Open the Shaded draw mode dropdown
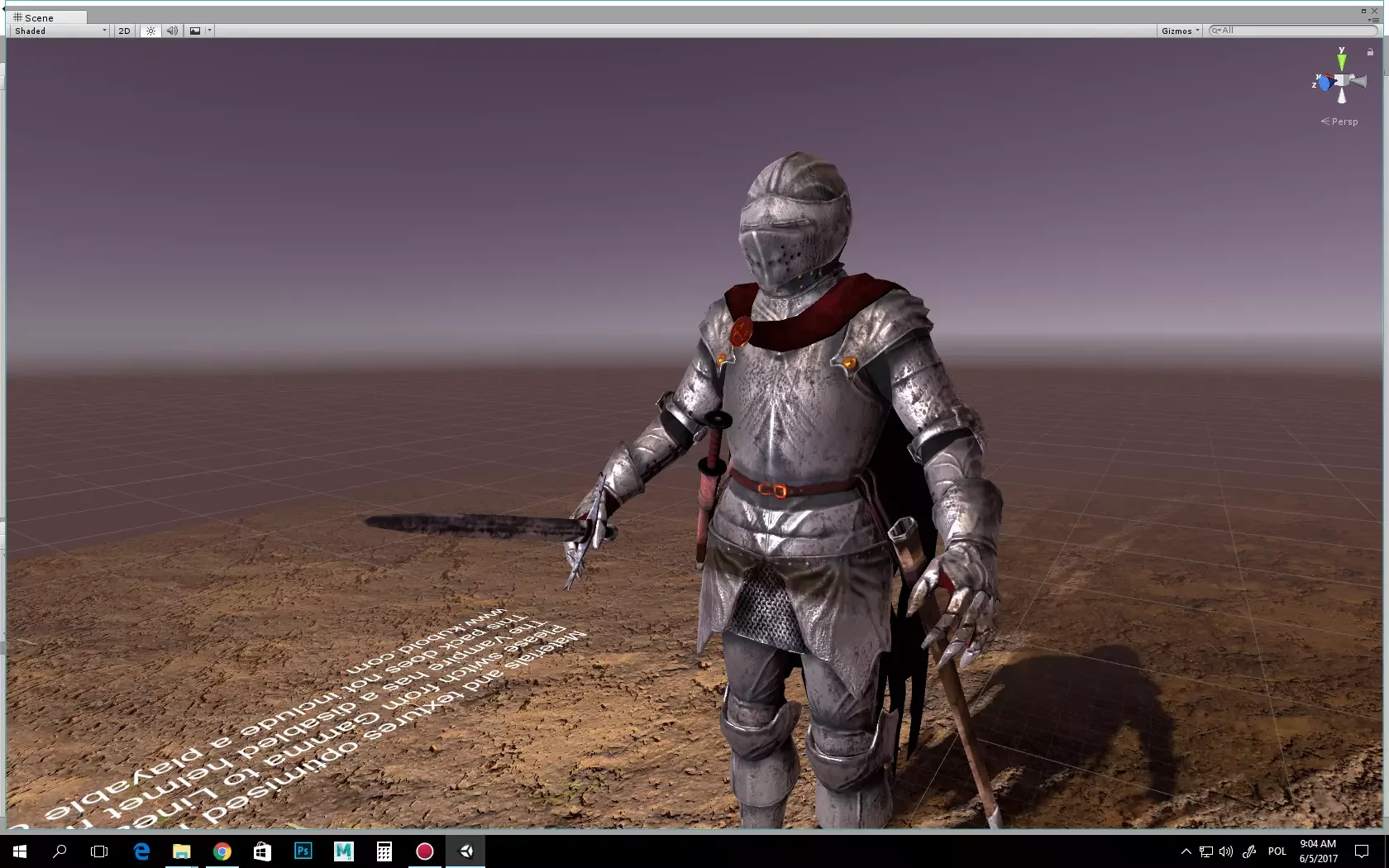 point(60,31)
